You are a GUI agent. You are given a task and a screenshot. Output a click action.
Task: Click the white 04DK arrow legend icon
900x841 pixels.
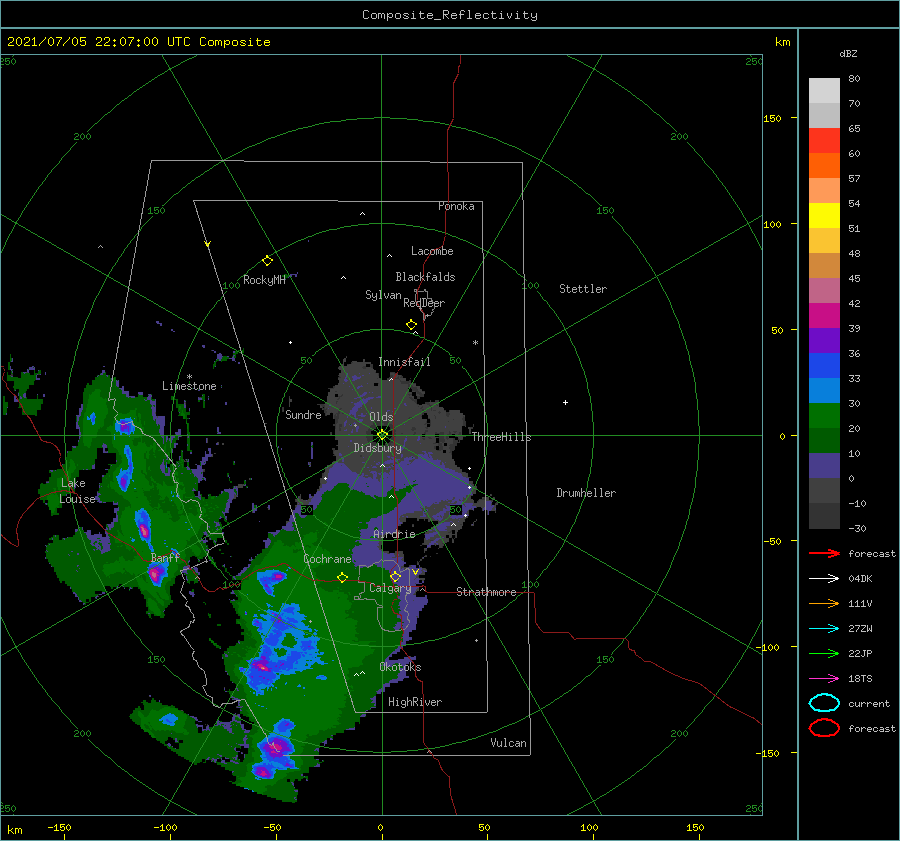pyautogui.click(x=824, y=579)
